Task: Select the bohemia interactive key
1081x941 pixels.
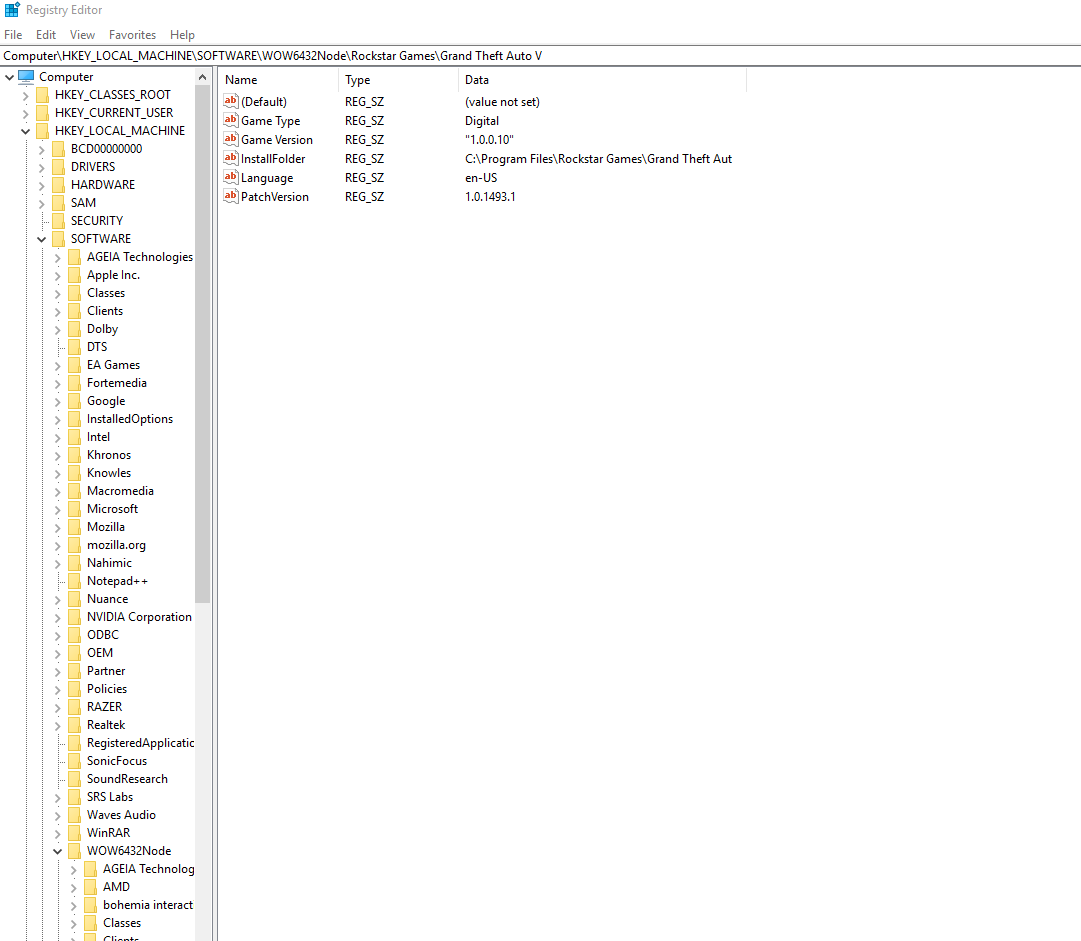Action: tap(148, 904)
